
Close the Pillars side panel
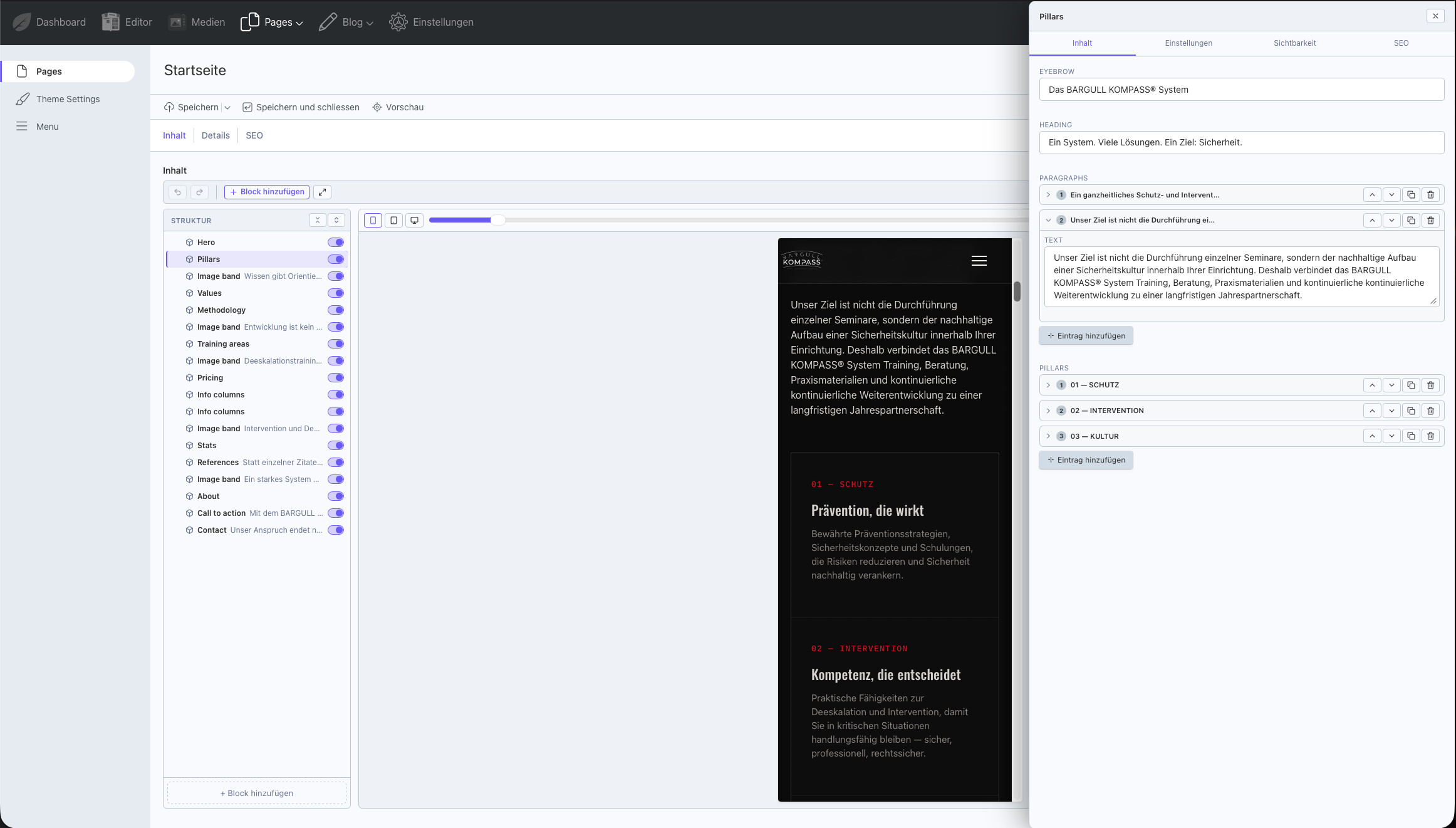(x=1435, y=16)
